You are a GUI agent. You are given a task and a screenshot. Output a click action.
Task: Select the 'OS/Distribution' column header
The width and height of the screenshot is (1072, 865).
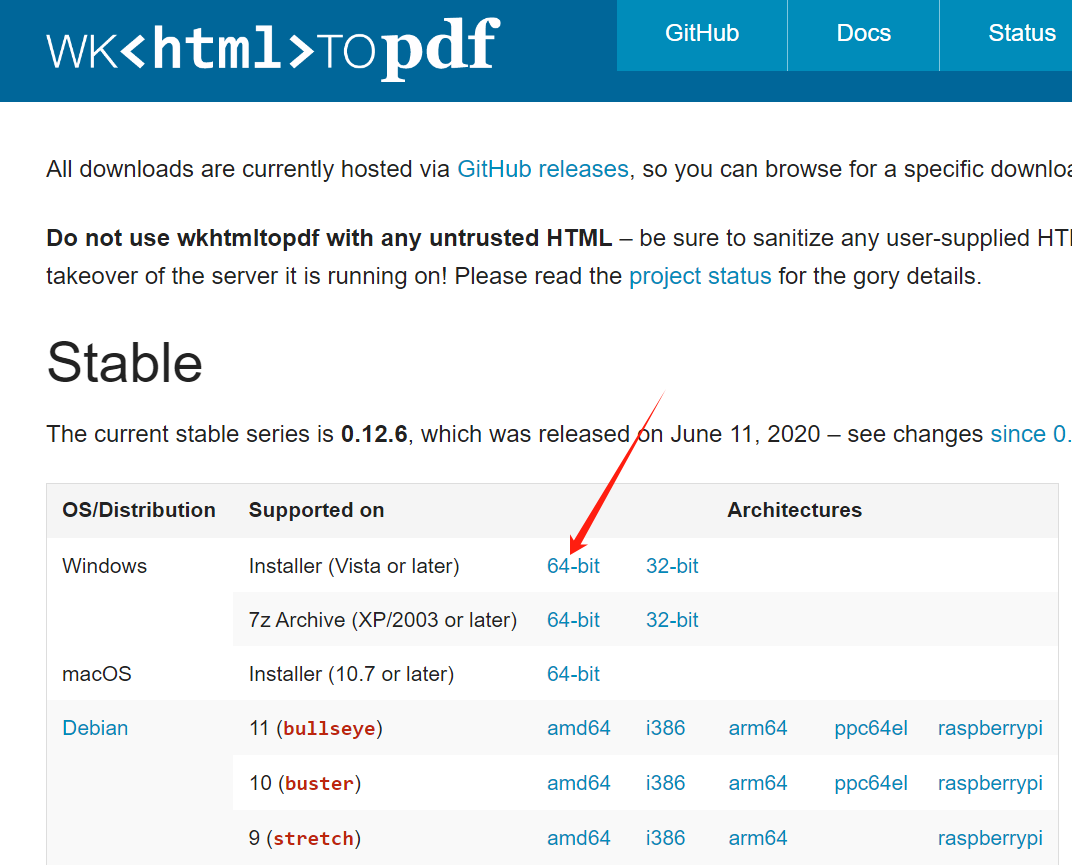coord(139,510)
